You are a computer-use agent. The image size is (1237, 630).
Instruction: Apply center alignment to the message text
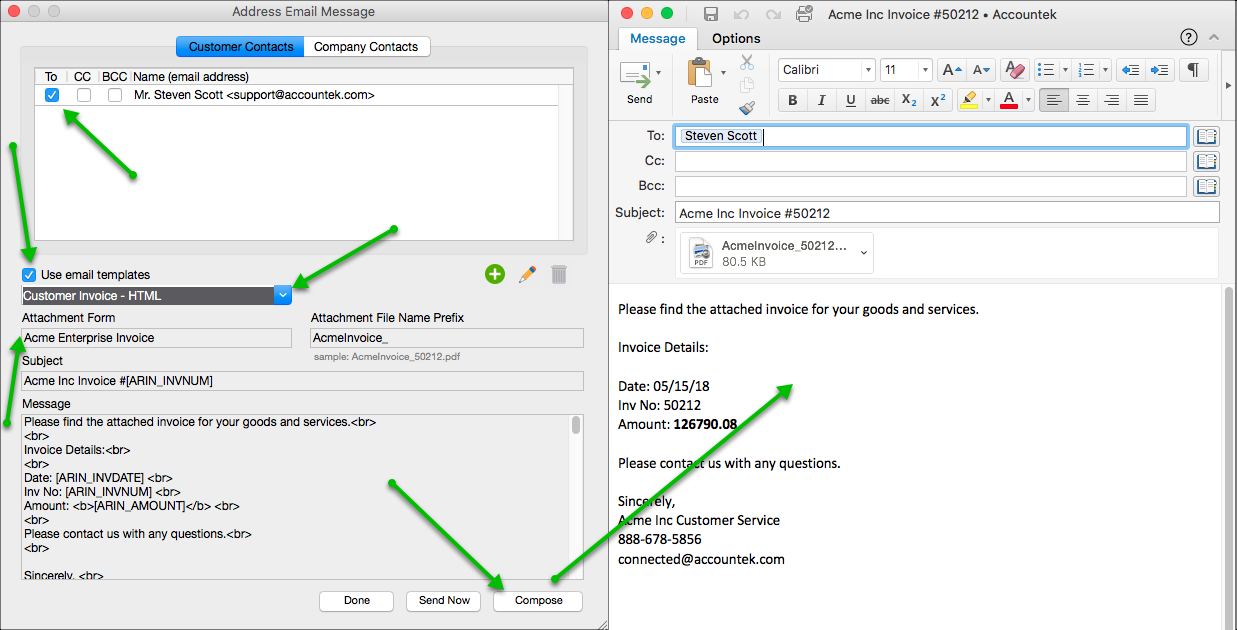(x=1083, y=99)
